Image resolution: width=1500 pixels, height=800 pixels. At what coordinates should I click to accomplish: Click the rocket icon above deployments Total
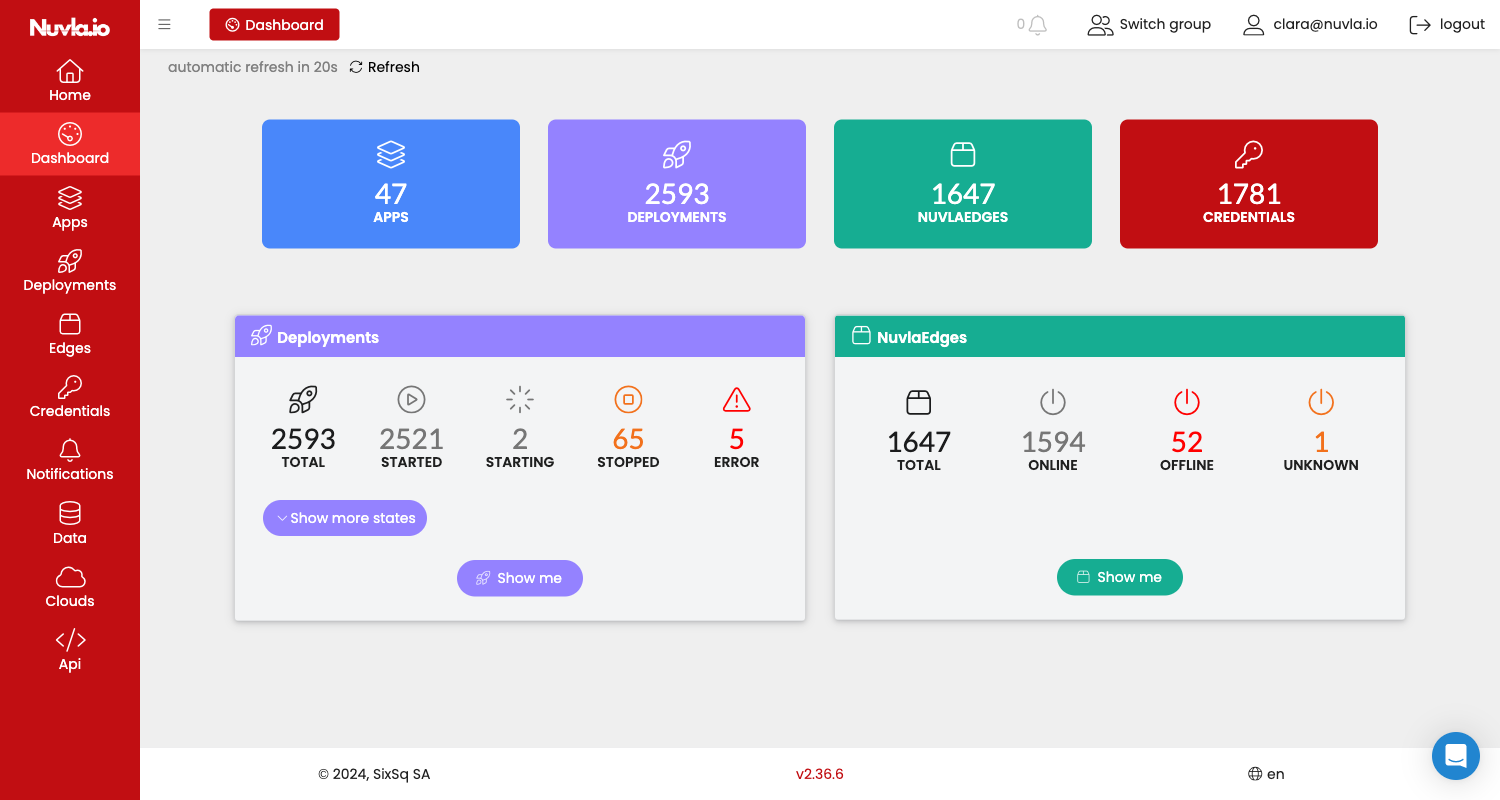coord(303,400)
